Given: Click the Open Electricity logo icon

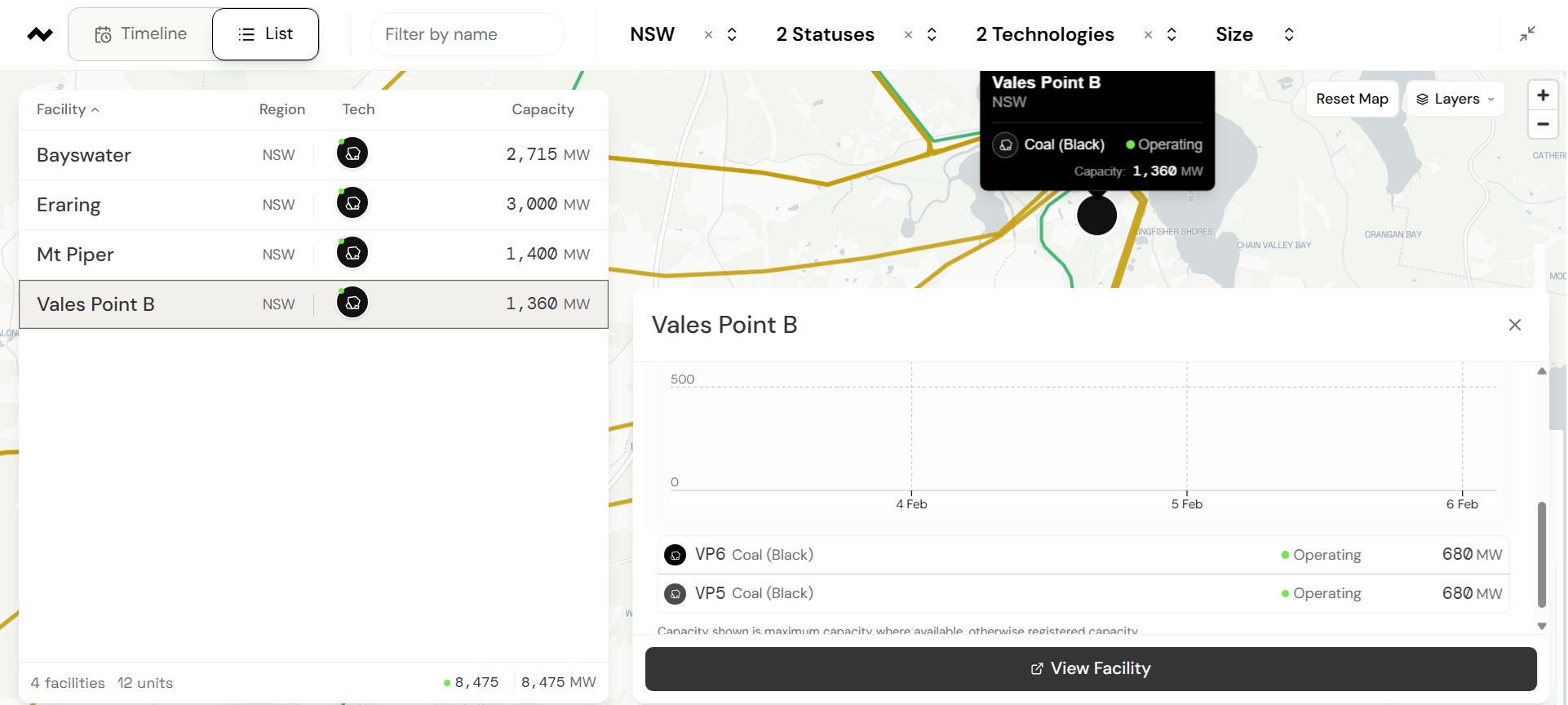Looking at the screenshot, I should pos(39,34).
